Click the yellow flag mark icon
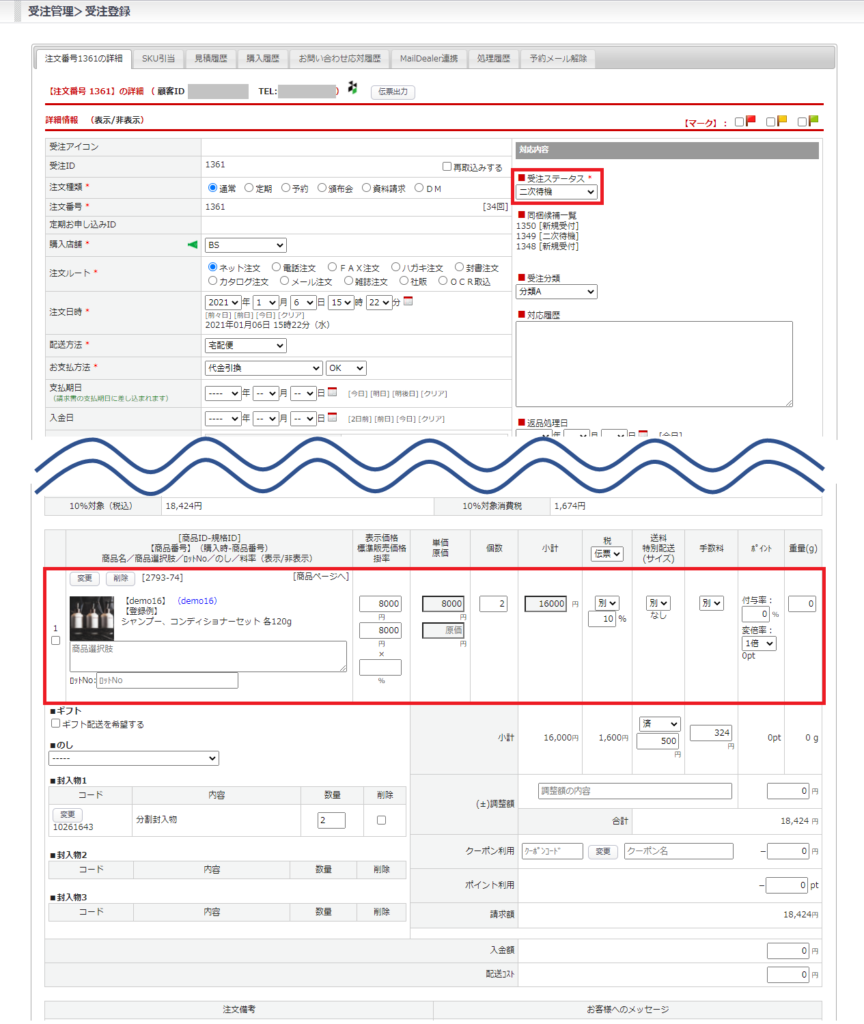The image size is (864, 1024). point(781,122)
